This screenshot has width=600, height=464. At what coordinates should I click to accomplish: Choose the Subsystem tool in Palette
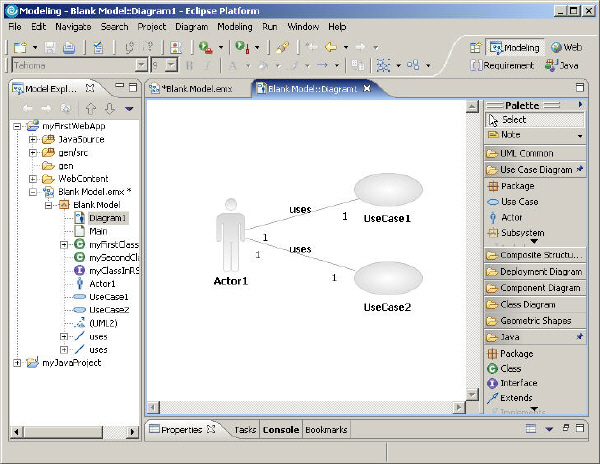click(x=522, y=232)
